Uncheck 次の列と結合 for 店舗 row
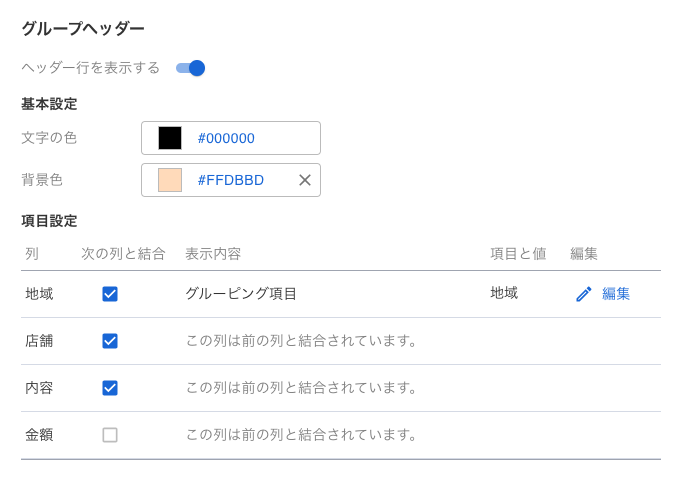This screenshot has height=480, width=696. (110, 341)
